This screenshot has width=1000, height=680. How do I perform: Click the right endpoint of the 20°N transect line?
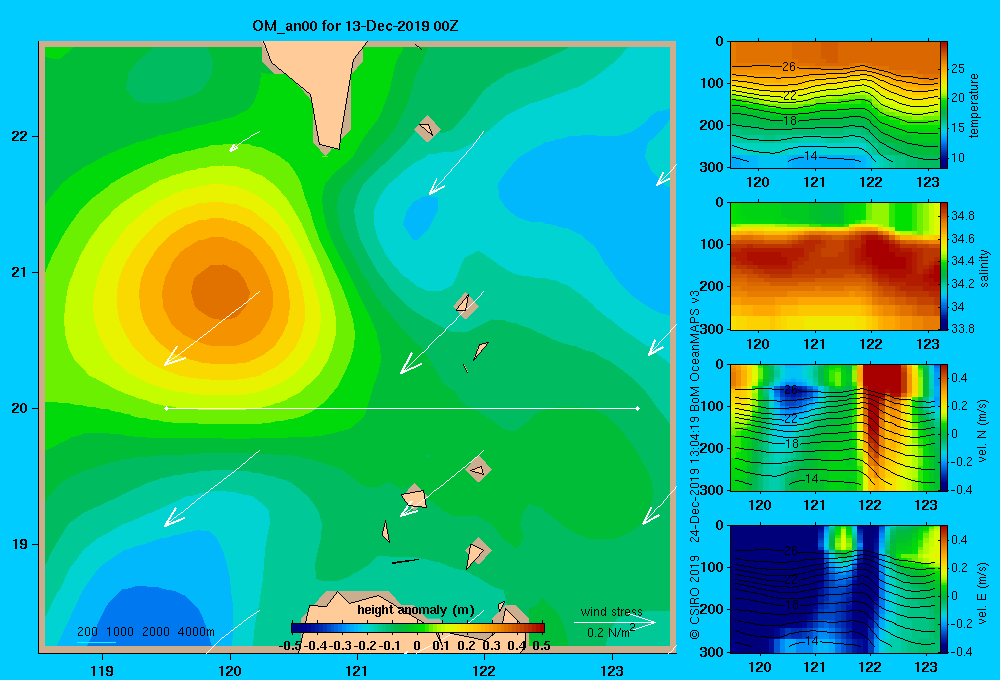(638, 408)
